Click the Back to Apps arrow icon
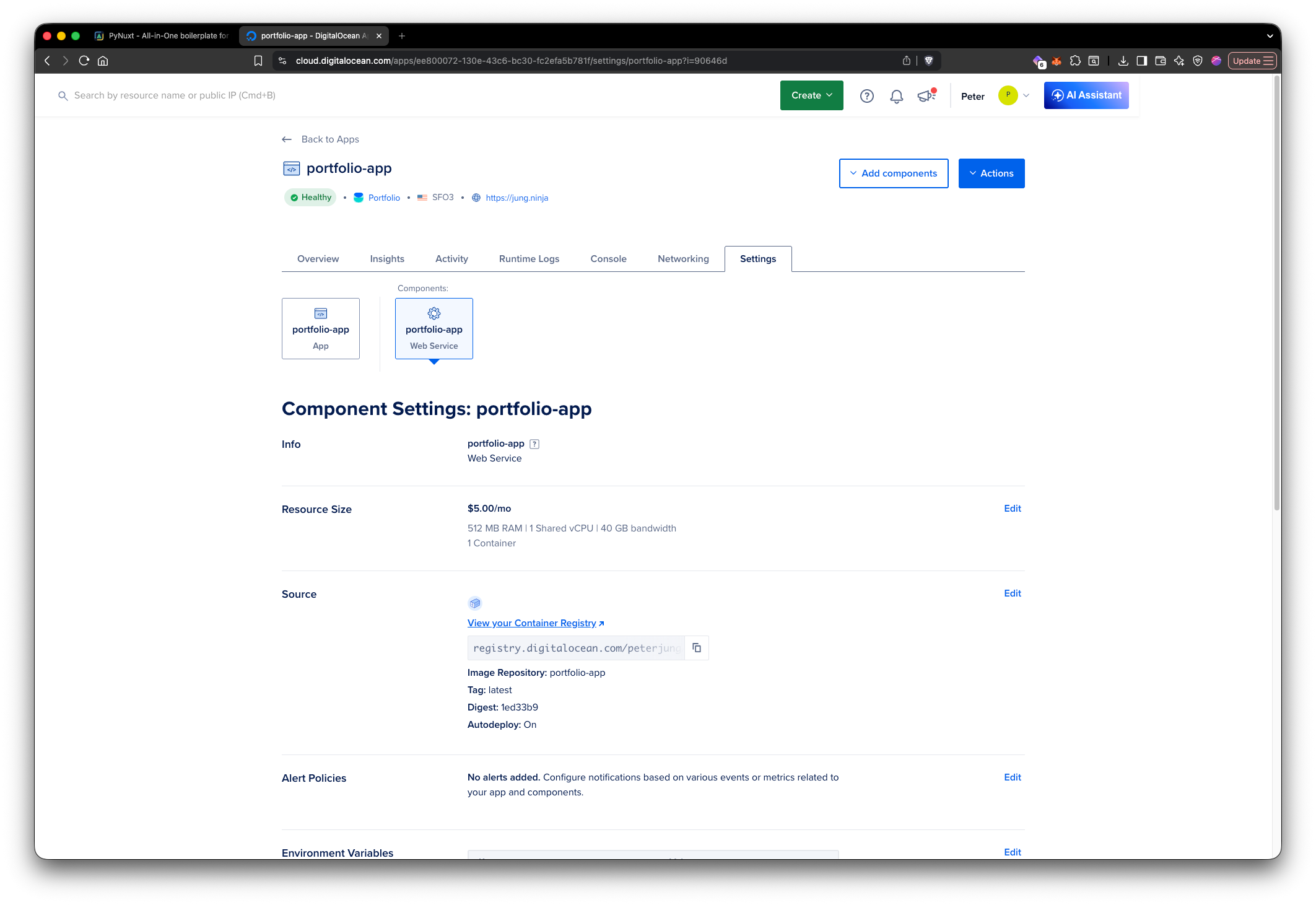The image size is (1316, 905). pyautogui.click(x=287, y=139)
